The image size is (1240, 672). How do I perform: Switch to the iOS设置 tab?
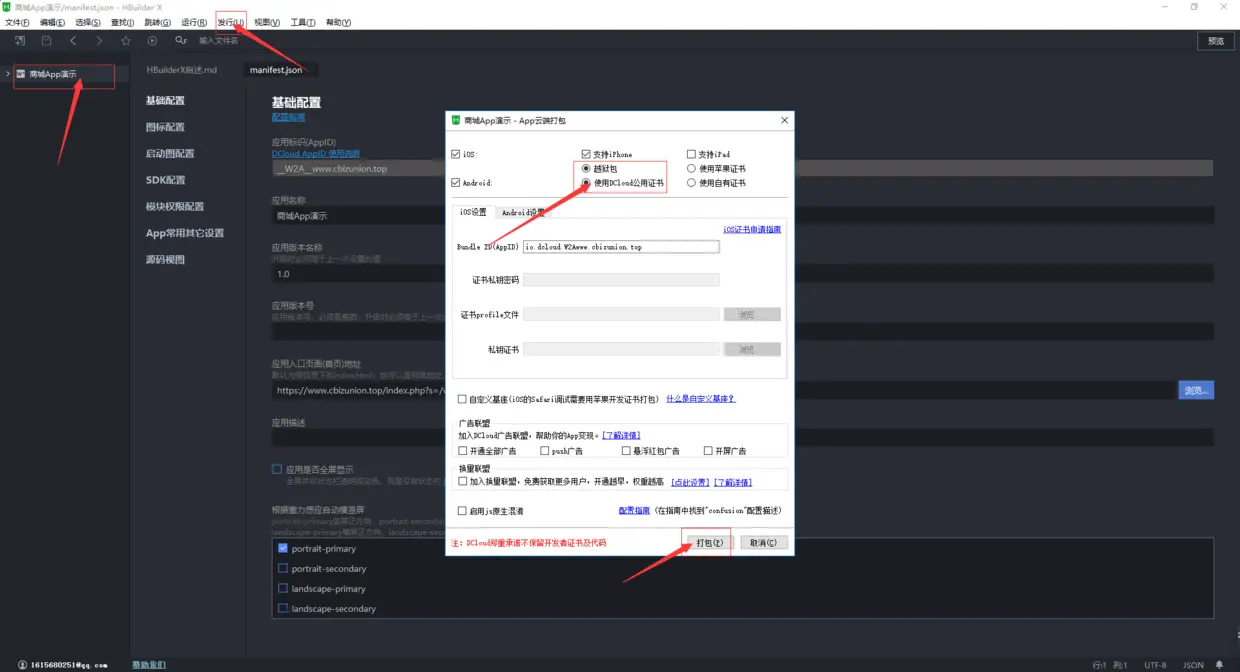coord(472,212)
